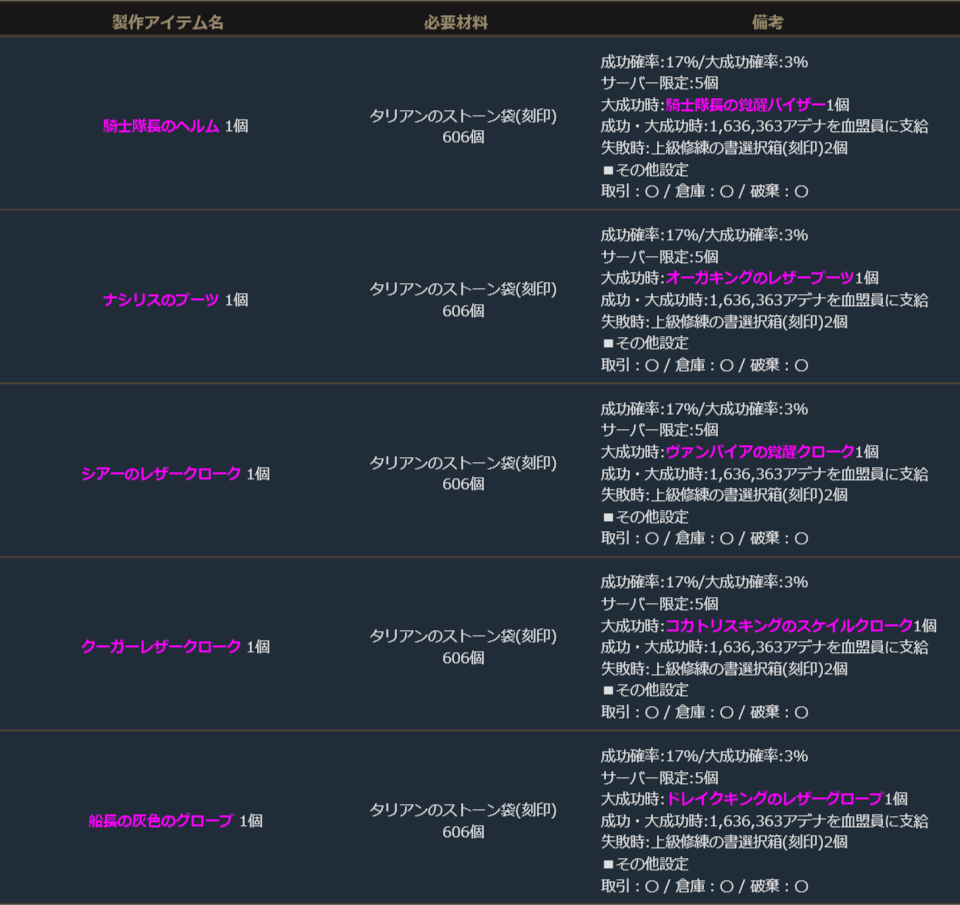Click サーバー限定:5個 in the ナシリスのブーツ row
Viewport: 960px width, 905px height.
(x=659, y=257)
